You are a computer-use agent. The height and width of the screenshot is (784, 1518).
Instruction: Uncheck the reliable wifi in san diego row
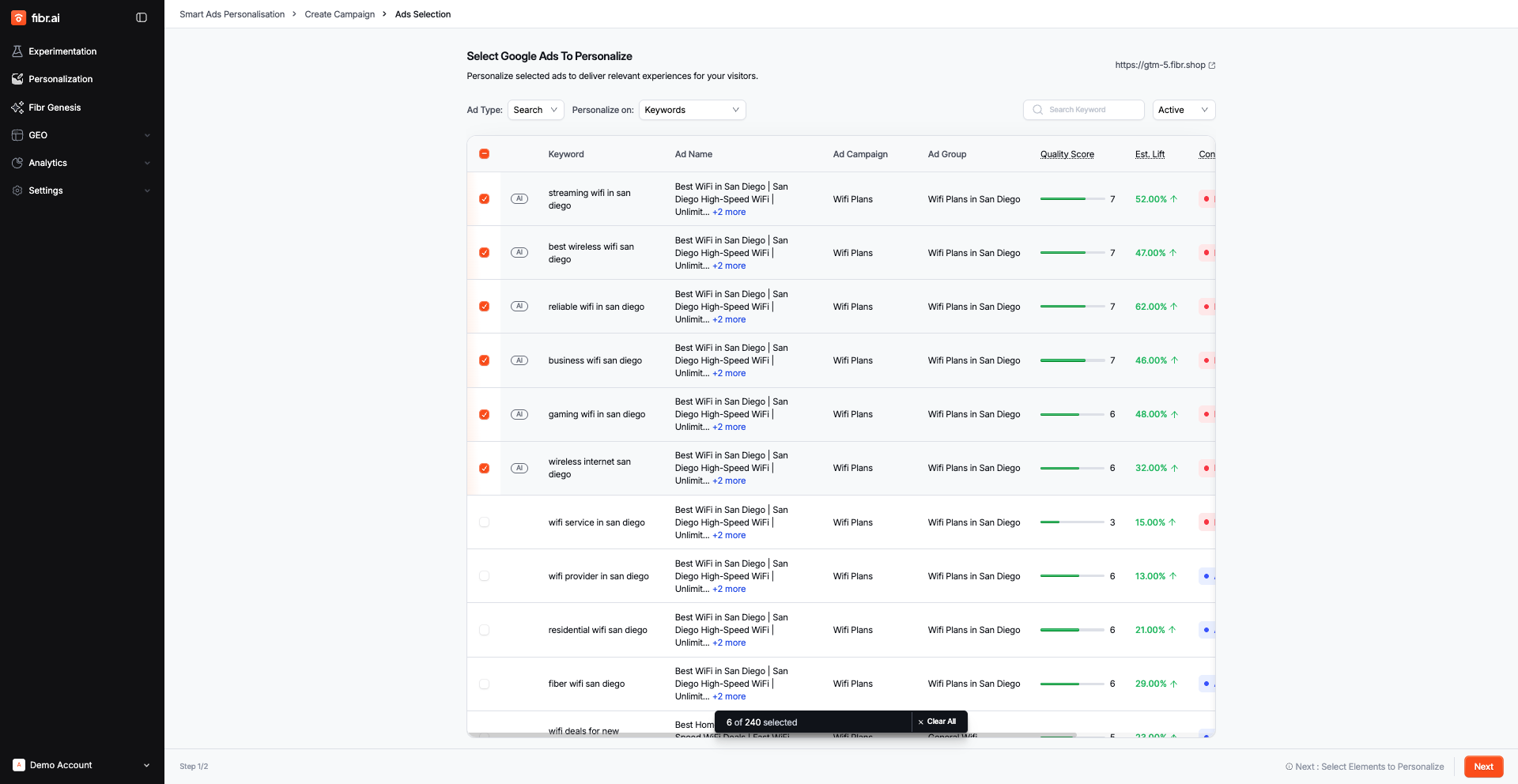[485, 307]
